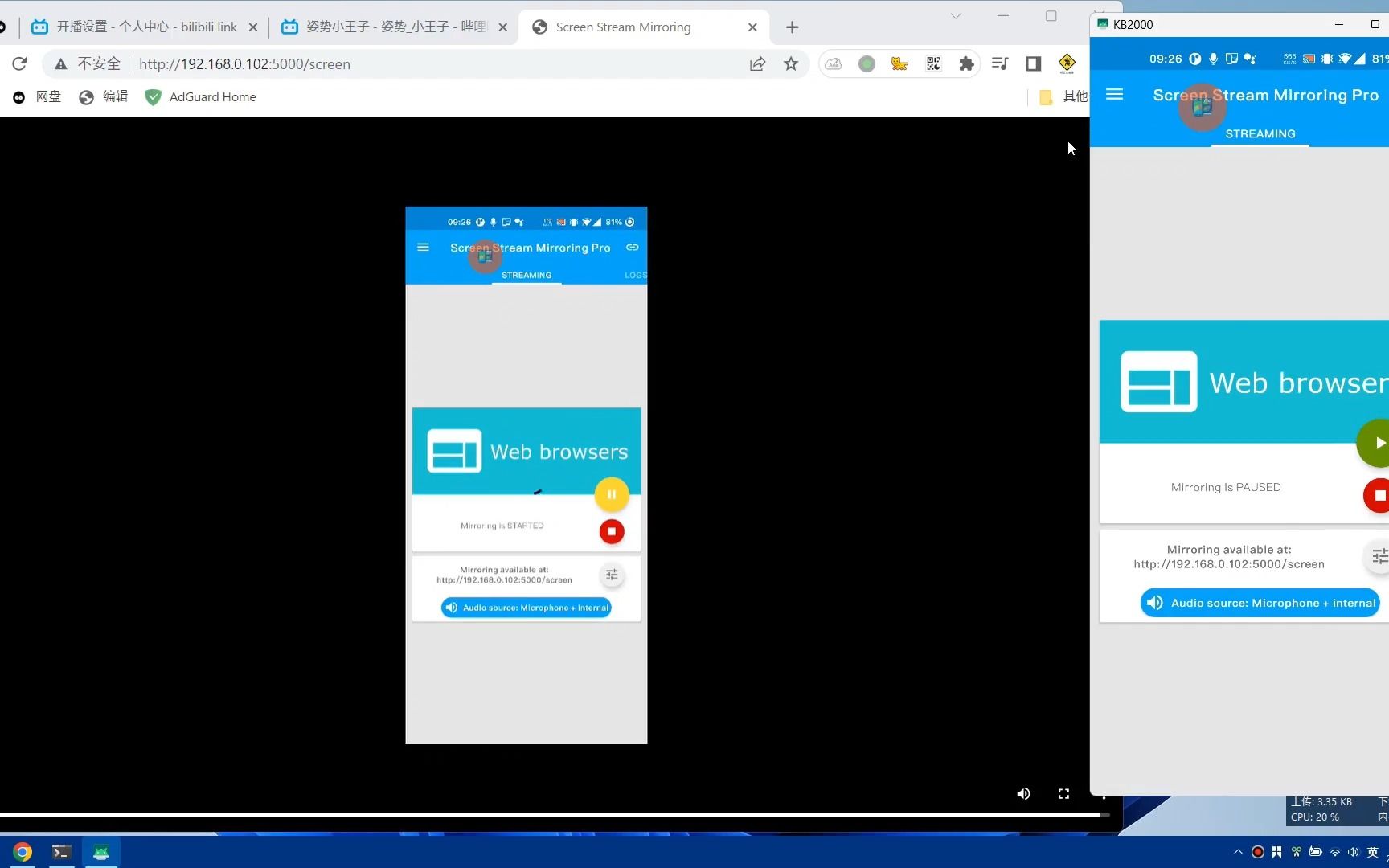Open the 编辑 bookmark
This screenshot has width=1389, height=868.
104,96
